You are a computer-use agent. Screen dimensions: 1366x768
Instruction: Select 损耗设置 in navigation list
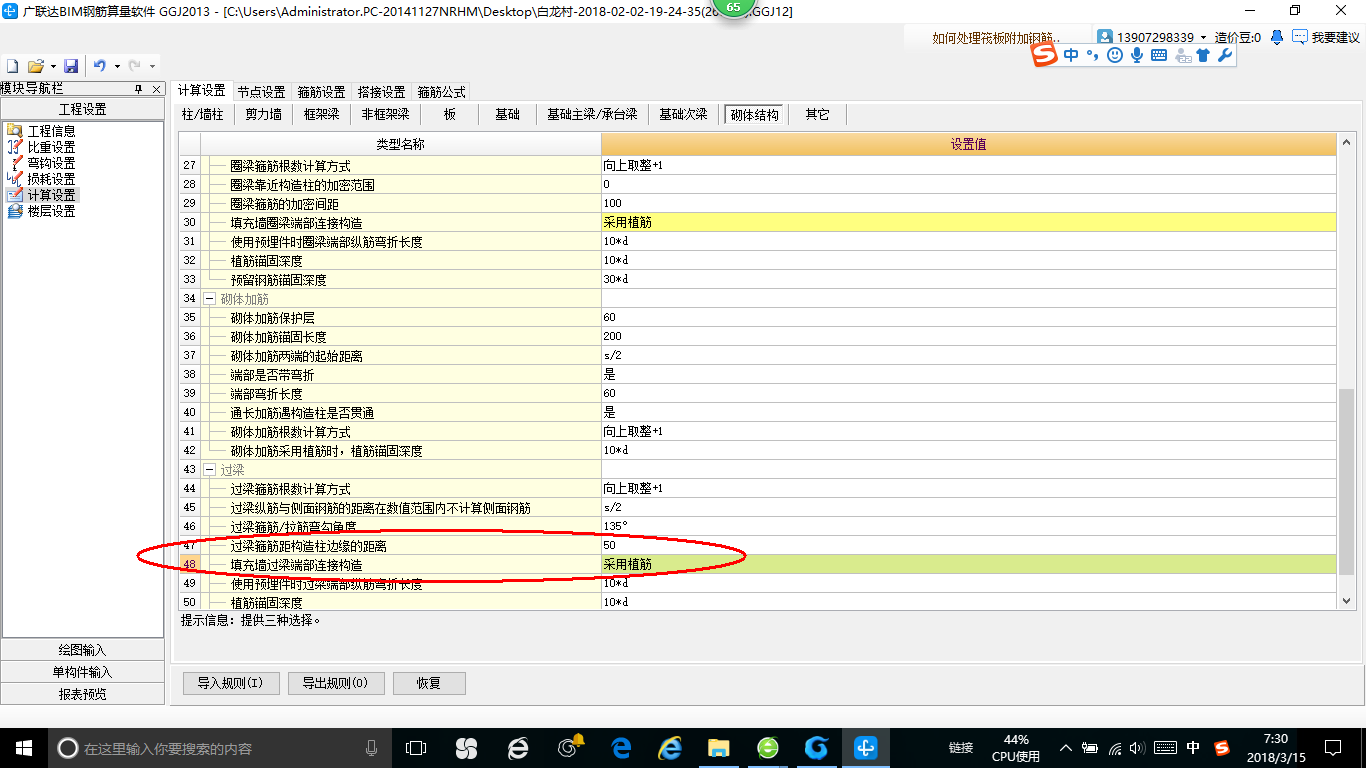(51, 179)
